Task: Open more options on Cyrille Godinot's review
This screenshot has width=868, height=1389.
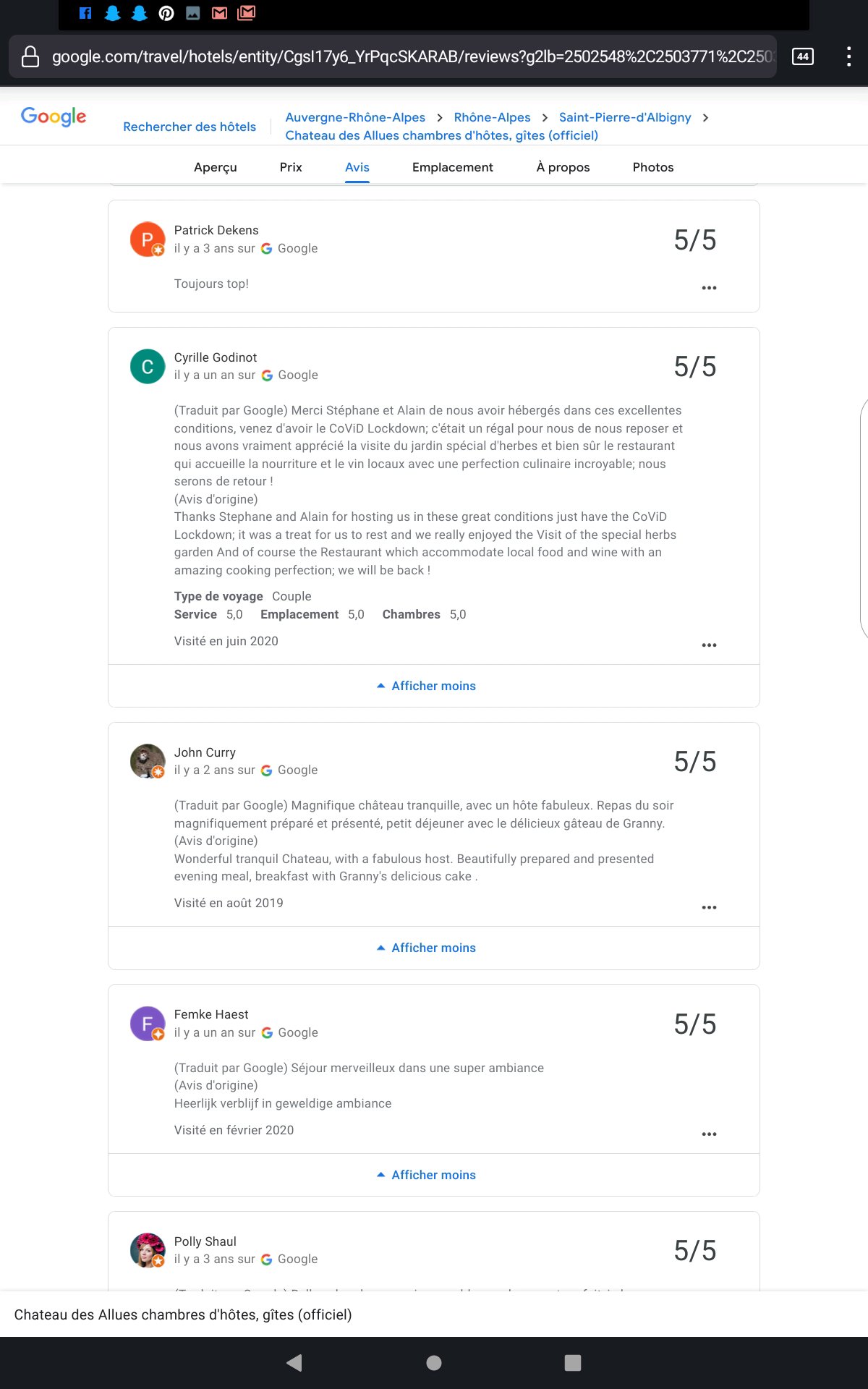Action: point(709,645)
